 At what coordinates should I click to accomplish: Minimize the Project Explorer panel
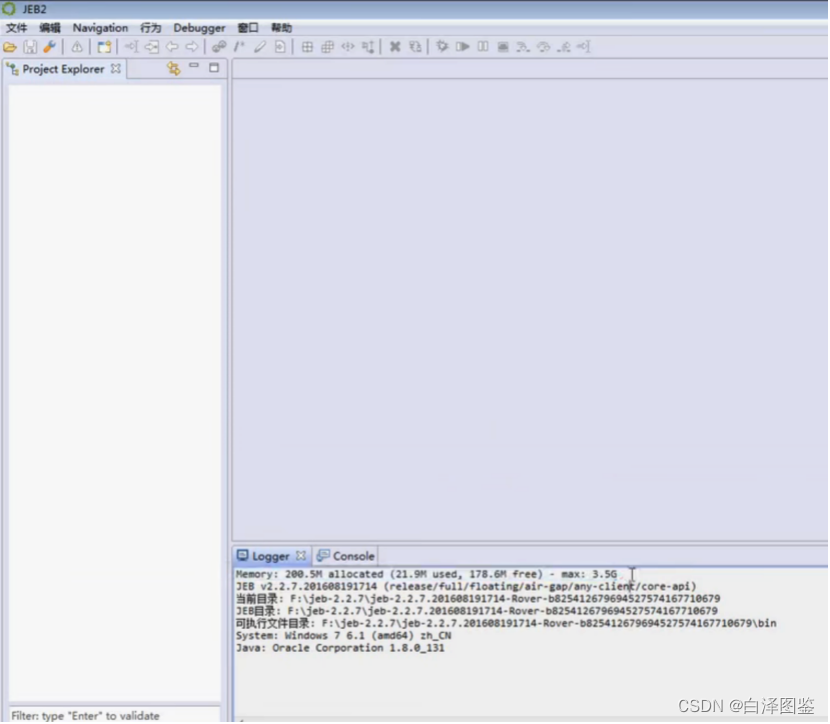coord(194,67)
